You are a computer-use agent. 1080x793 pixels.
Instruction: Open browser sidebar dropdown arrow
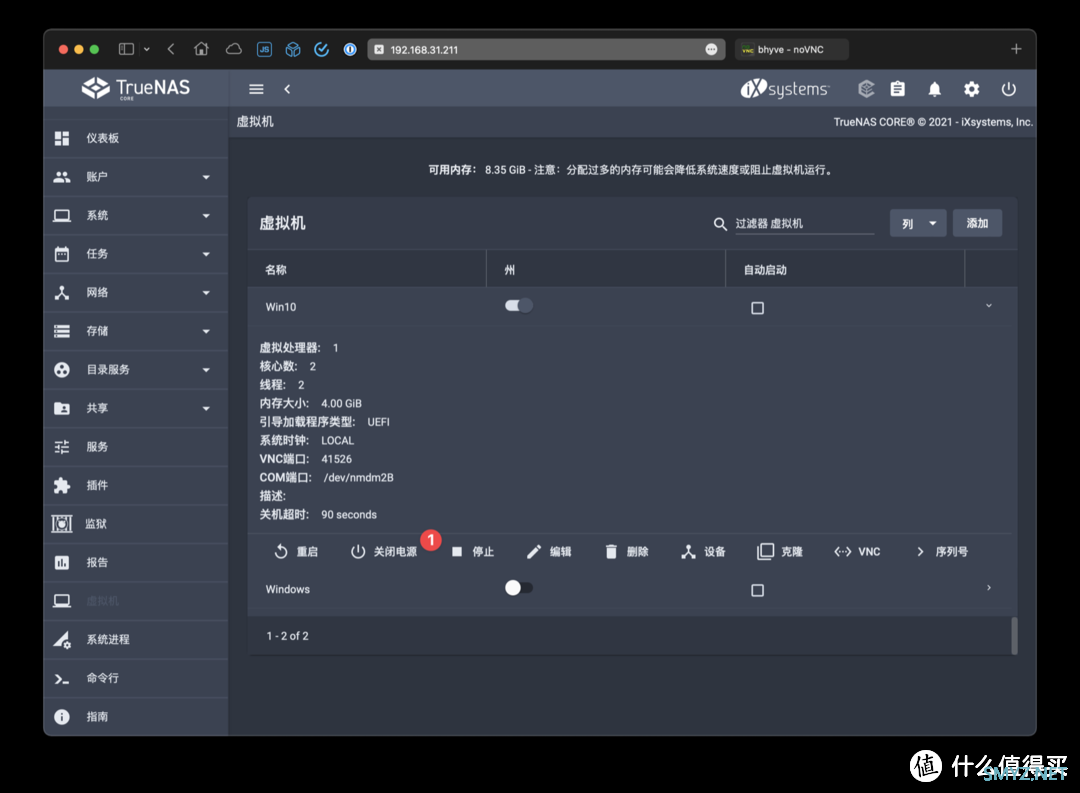tap(147, 49)
